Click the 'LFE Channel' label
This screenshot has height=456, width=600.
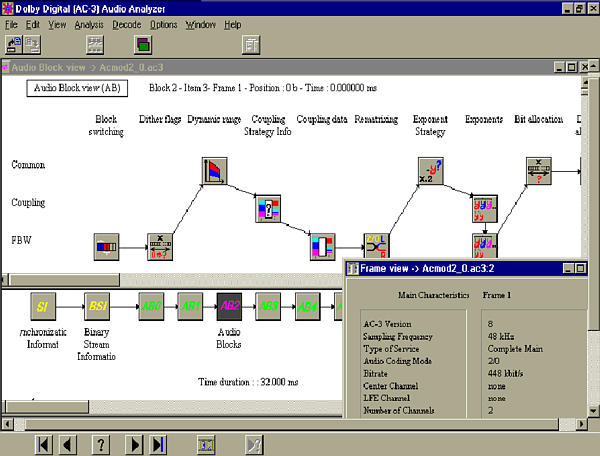[x=386, y=398]
